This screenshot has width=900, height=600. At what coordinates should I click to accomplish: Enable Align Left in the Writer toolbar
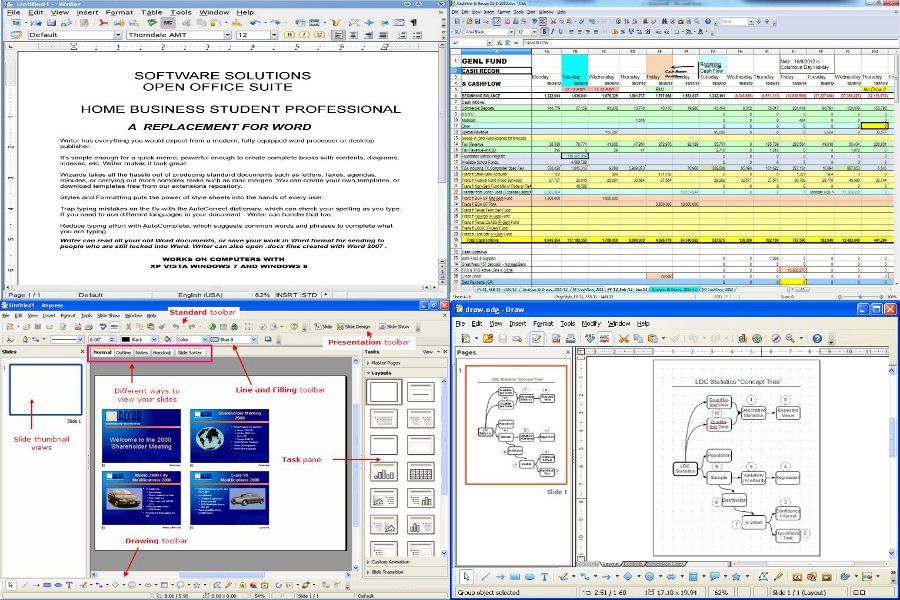(x=339, y=35)
